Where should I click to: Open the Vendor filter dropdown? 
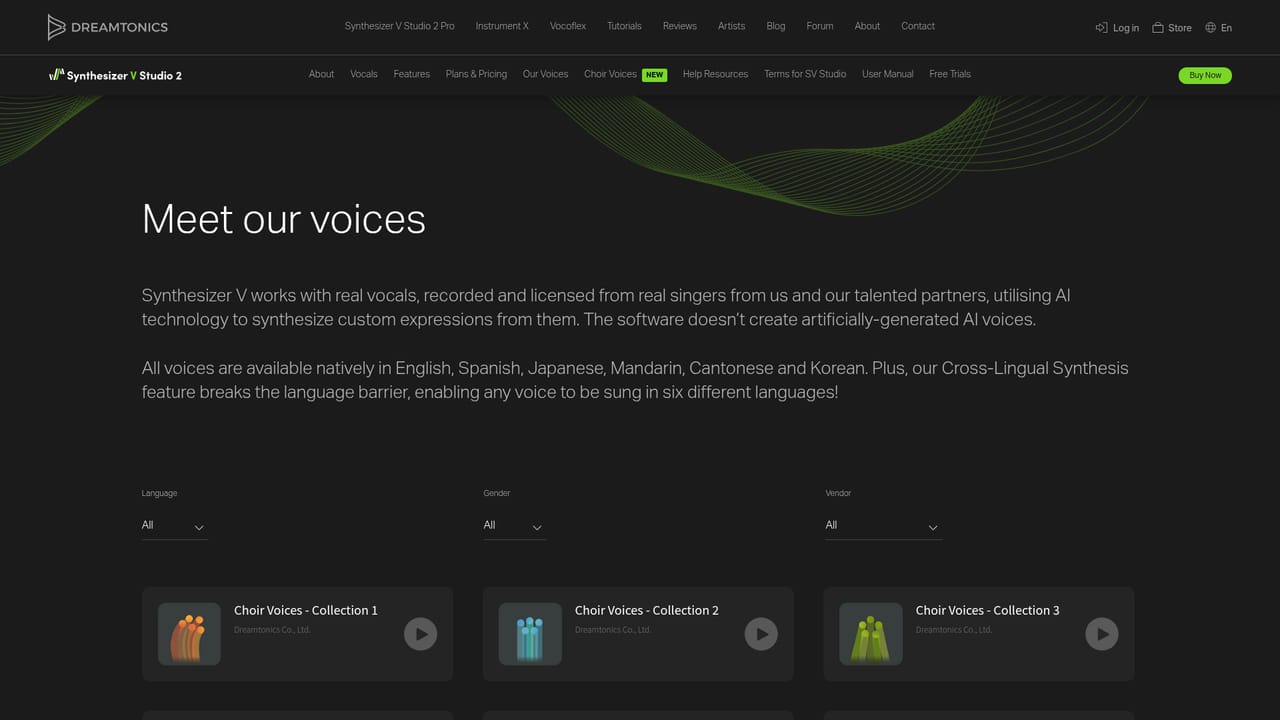tap(883, 526)
